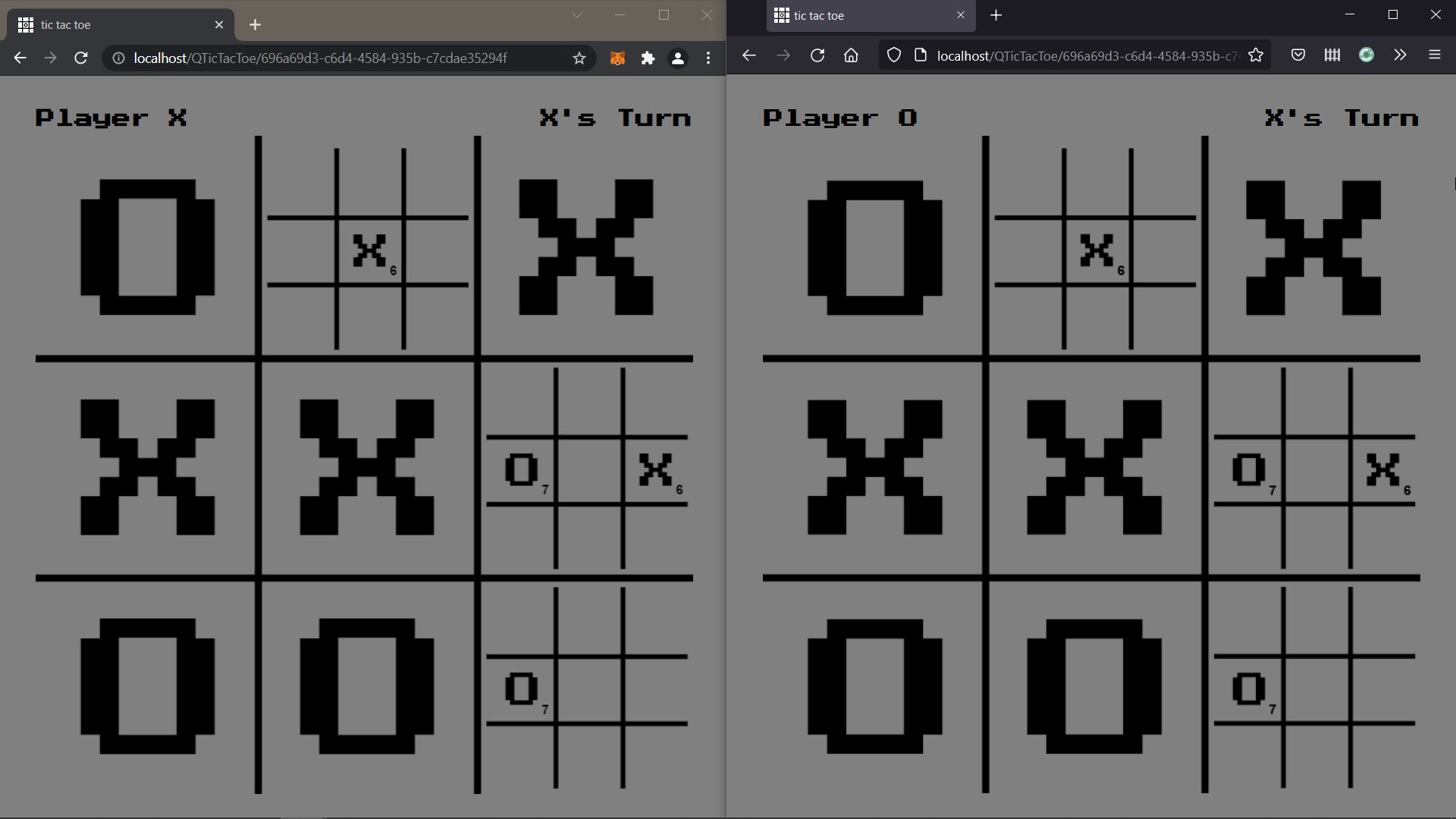Go back in the Chrome window
This screenshot has height=819, width=1456.
(x=20, y=58)
